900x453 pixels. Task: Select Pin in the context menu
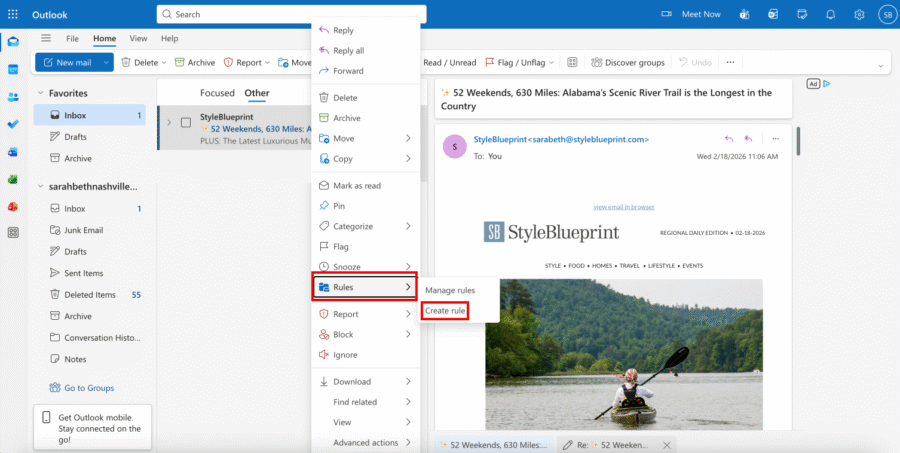coord(365,206)
